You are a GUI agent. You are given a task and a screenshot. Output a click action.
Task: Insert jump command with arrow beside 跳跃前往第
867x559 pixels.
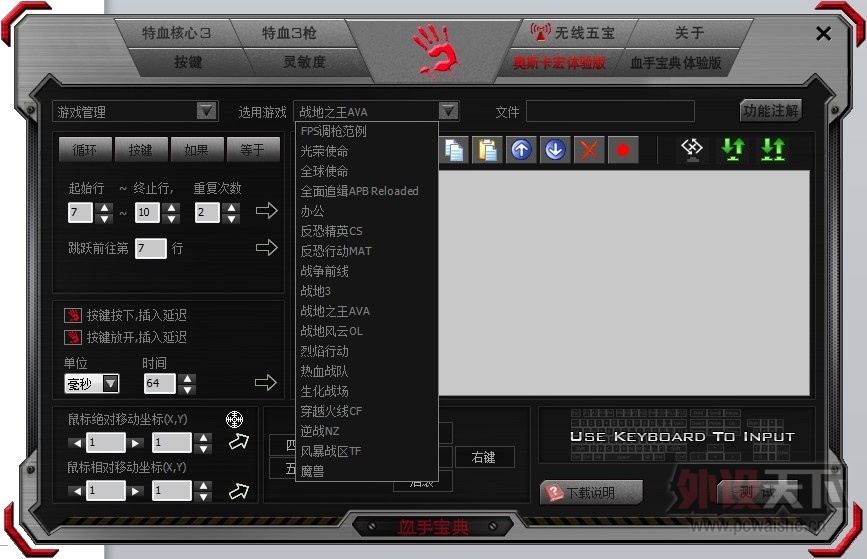point(267,247)
